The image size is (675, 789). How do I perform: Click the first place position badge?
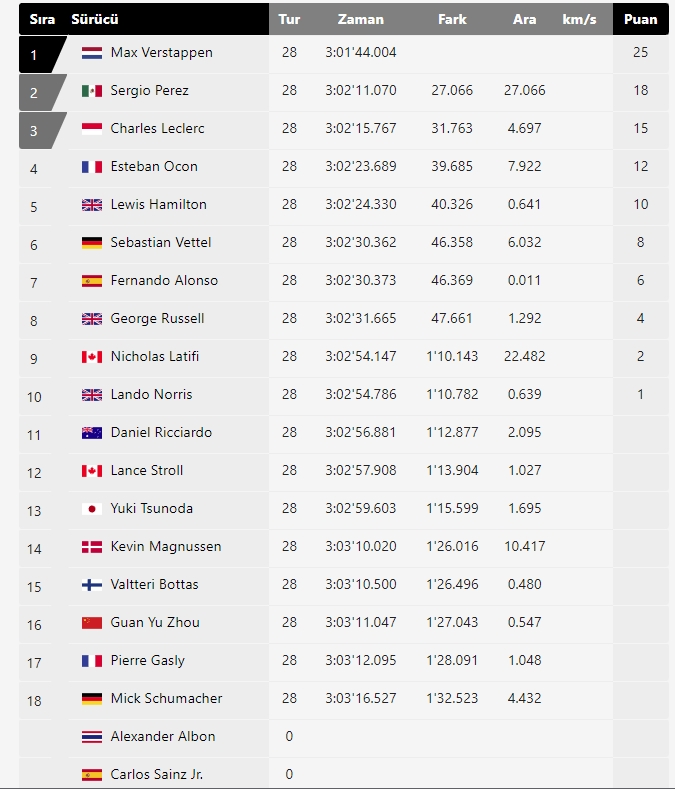(36, 54)
